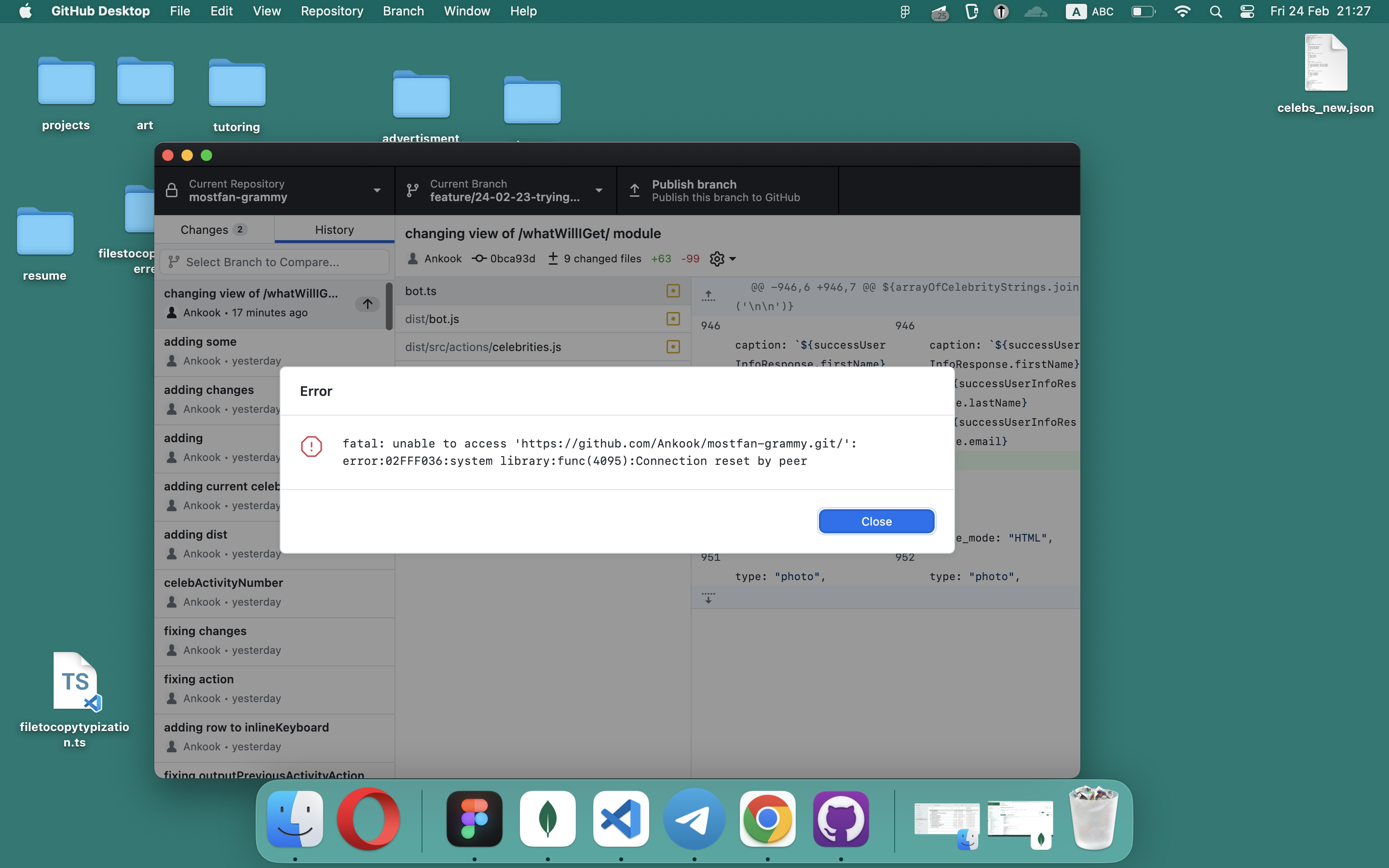Open macOS Control Center in the menu bar
The width and height of the screenshot is (1389, 868).
[x=1247, y=12]
